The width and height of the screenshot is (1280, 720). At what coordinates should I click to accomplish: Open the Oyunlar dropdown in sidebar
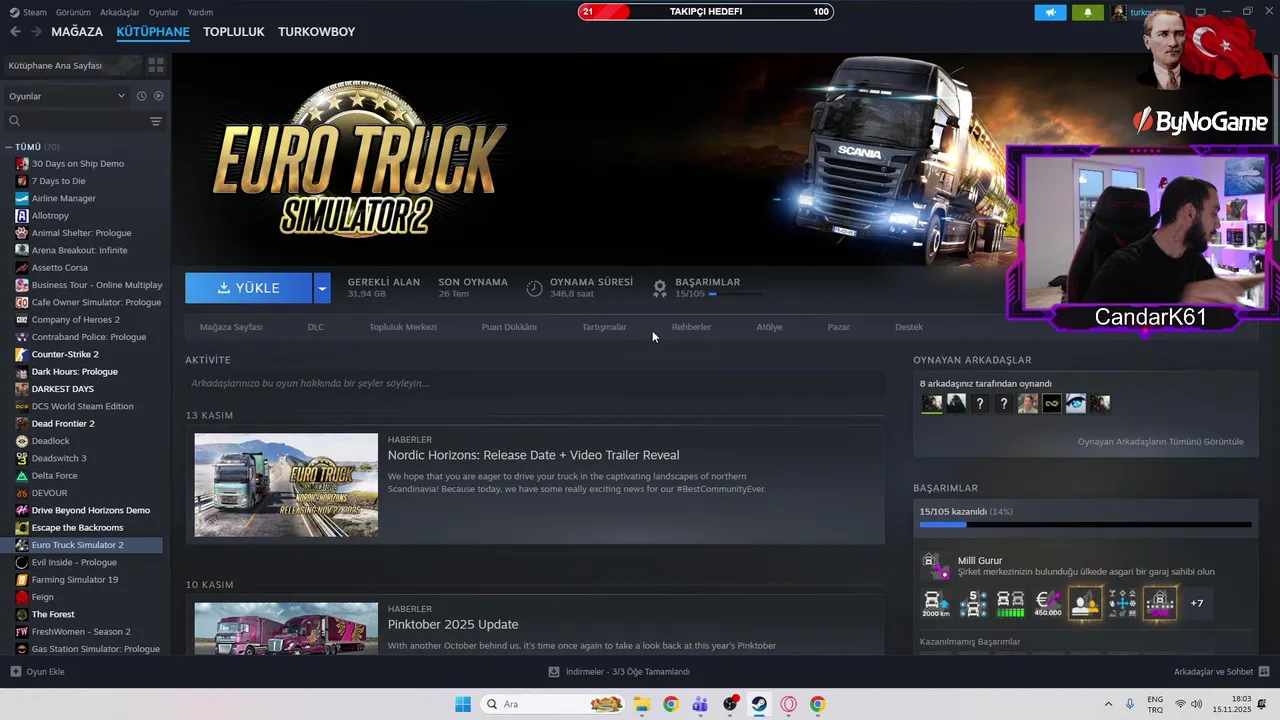67,96
